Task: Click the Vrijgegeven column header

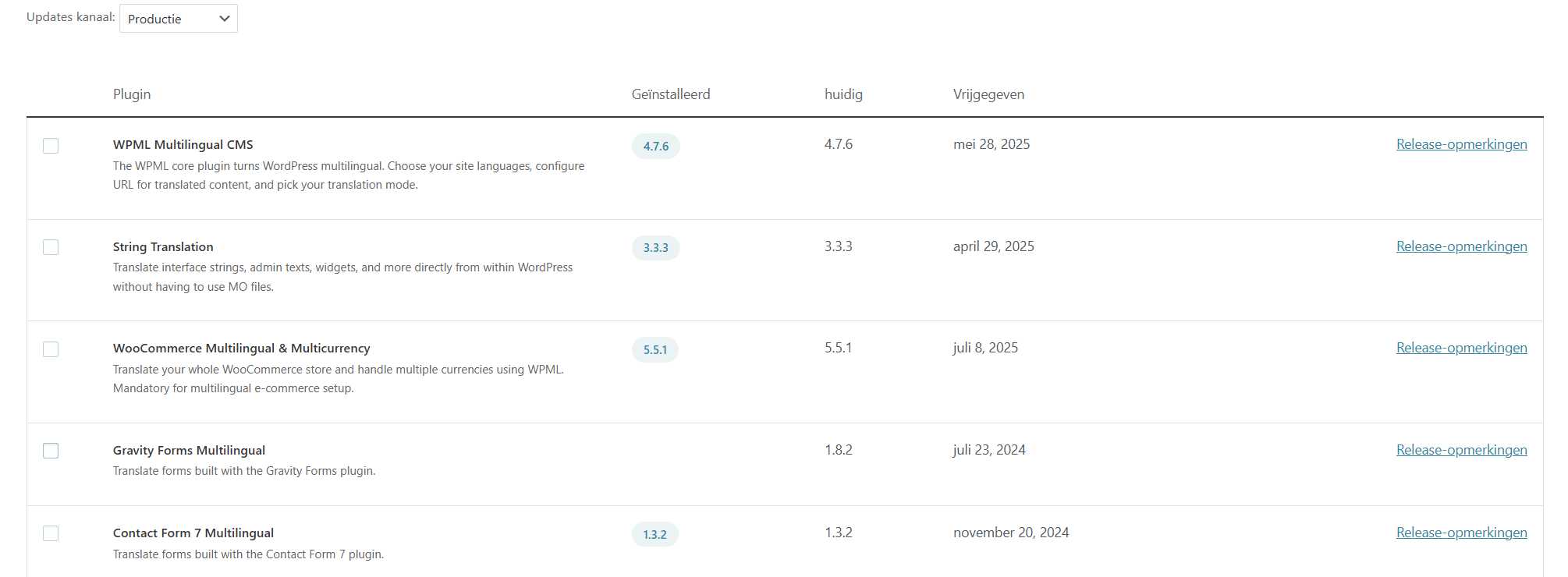Action: point(988,94)
